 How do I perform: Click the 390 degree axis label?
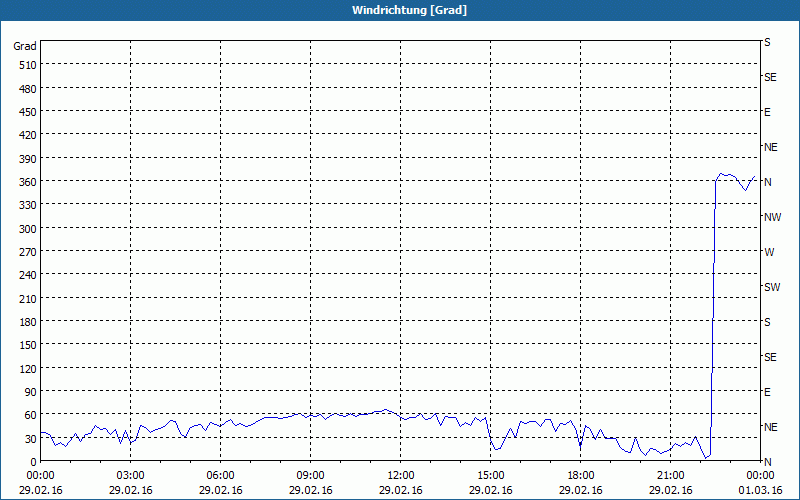[x=29, y=159]
